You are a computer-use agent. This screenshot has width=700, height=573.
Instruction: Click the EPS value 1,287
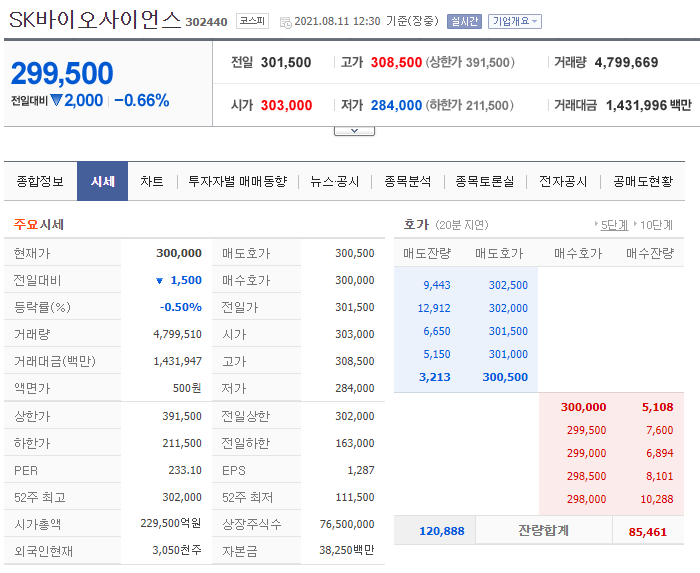361,470
